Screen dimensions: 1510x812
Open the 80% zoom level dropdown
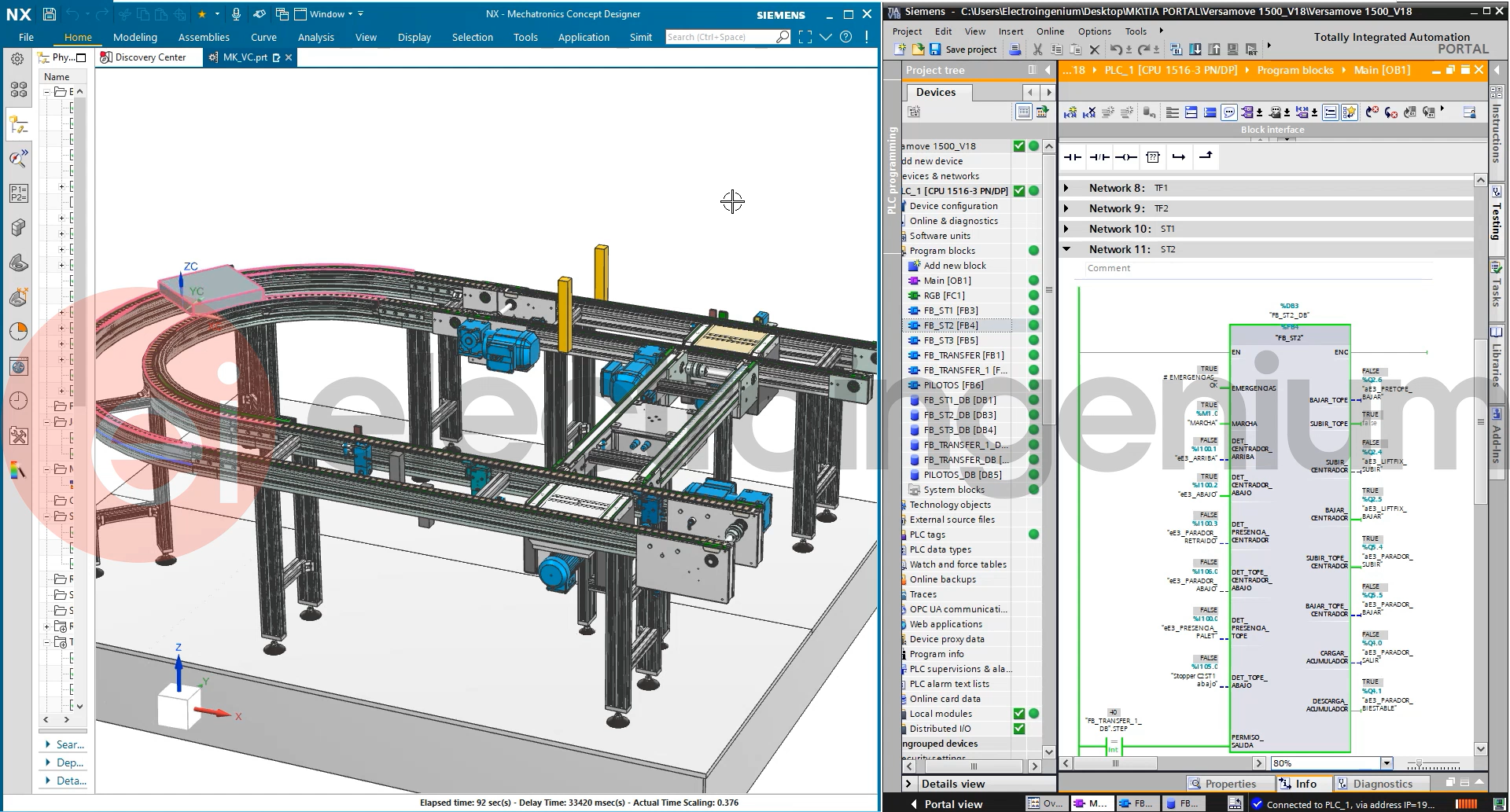[x=1387, y=763]
